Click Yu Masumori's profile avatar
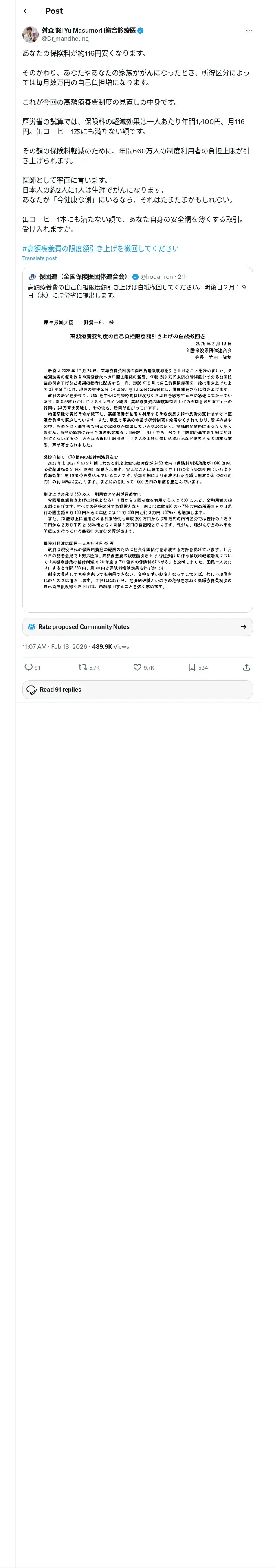 coord(31,34)
